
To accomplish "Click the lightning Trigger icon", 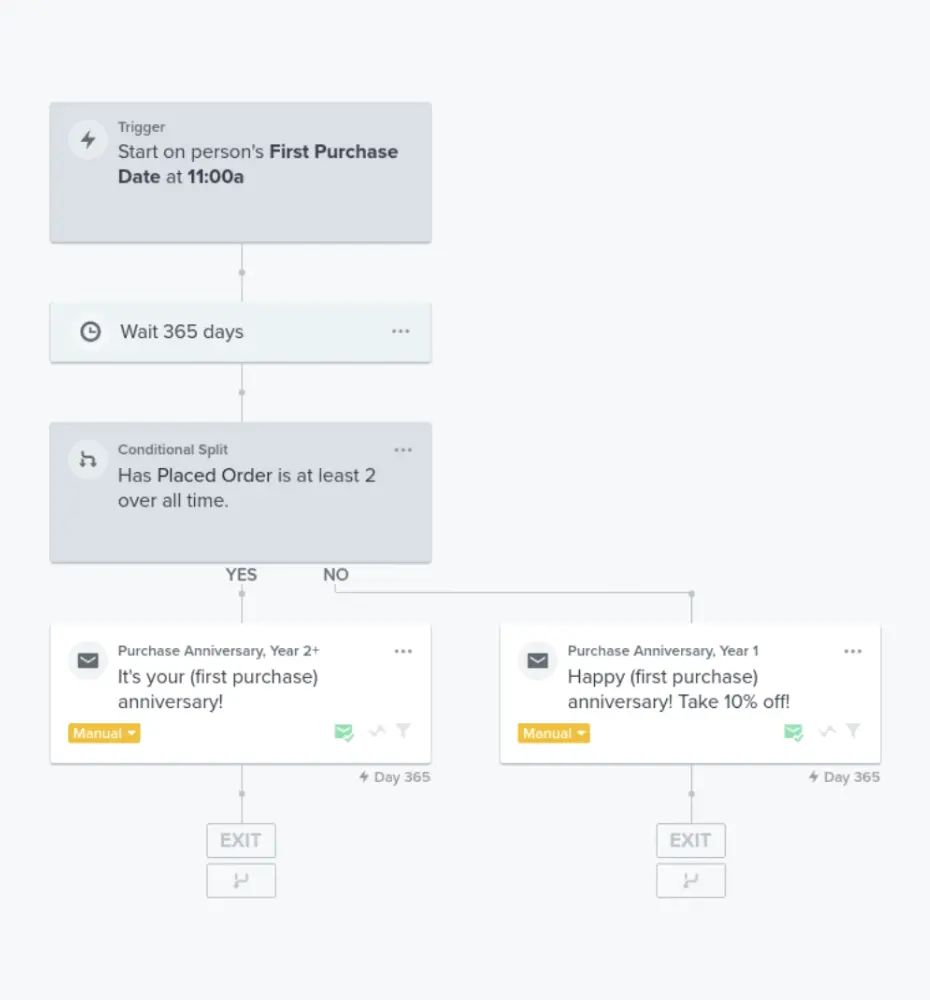I will click(x=87, y=140).
